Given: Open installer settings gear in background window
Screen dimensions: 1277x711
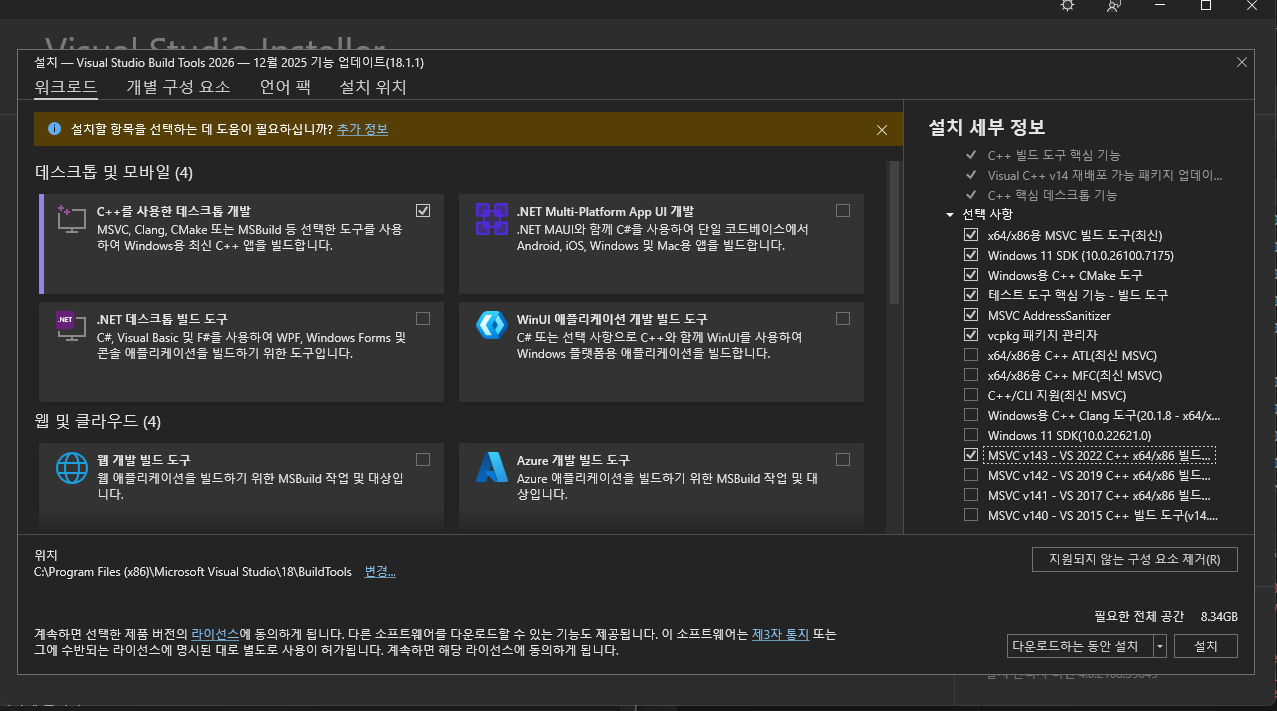Looking at the screenshot, I should pos(1067,5).
